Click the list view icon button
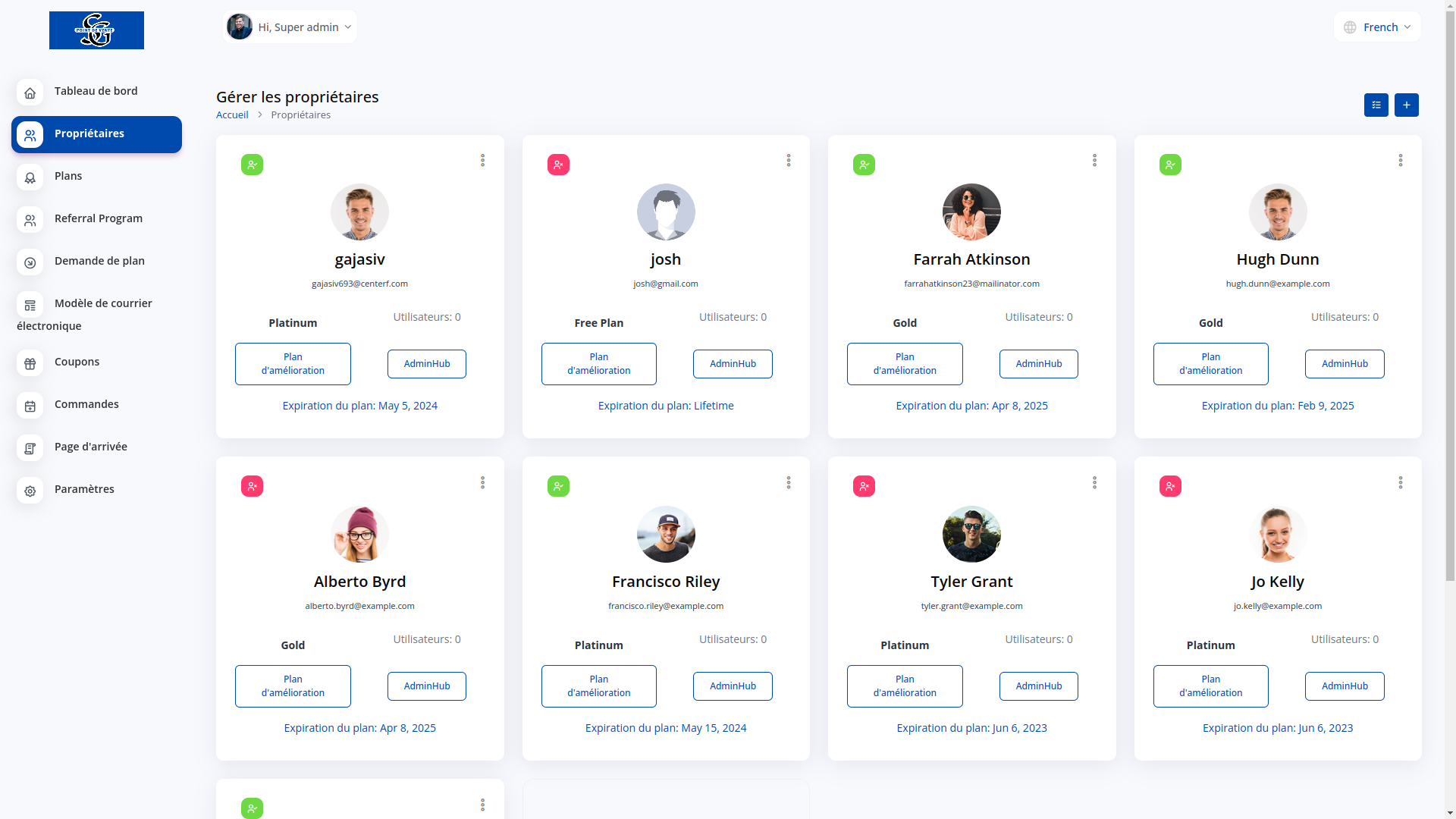The image size is (1456, 819). click(x=1376, y=105)
